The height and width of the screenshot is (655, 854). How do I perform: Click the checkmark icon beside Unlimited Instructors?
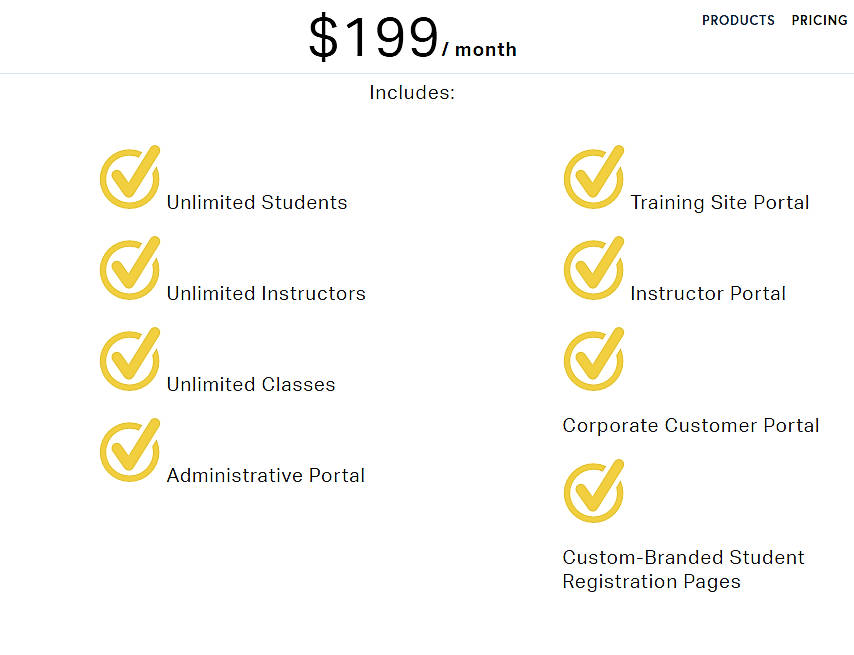pos(130,268)
